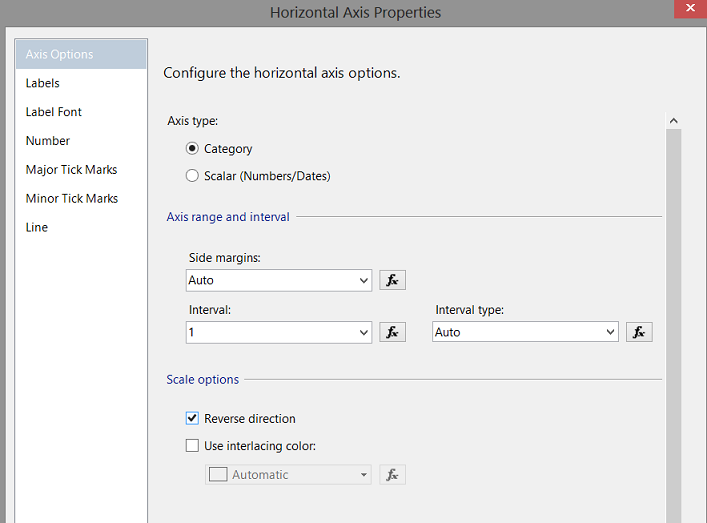Screen dimensions: 707x523
Task: Go to the Number page
Action: point(48,141)
